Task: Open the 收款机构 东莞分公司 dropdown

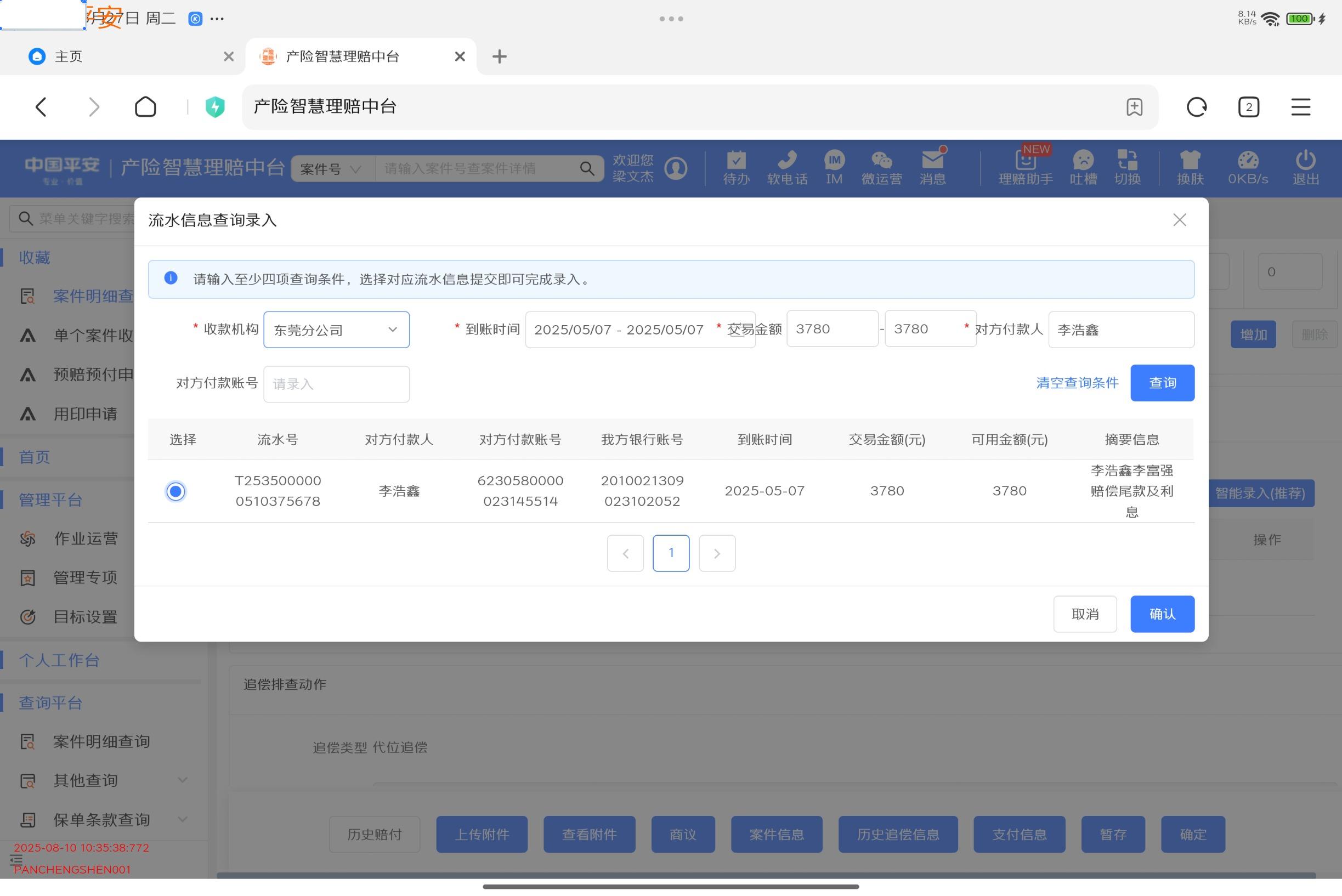Action: click(x=336, y=330)
